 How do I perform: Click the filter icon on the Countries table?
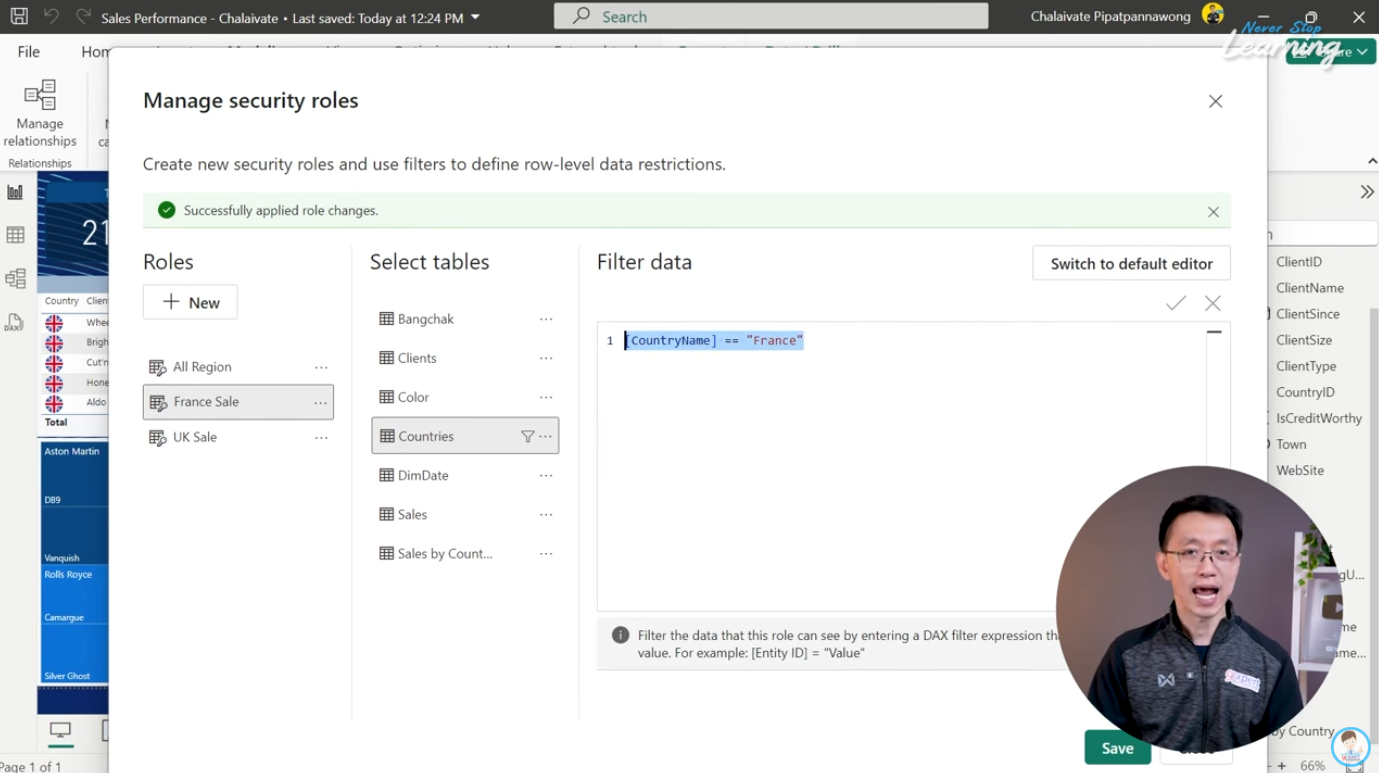tap(528, 435)
